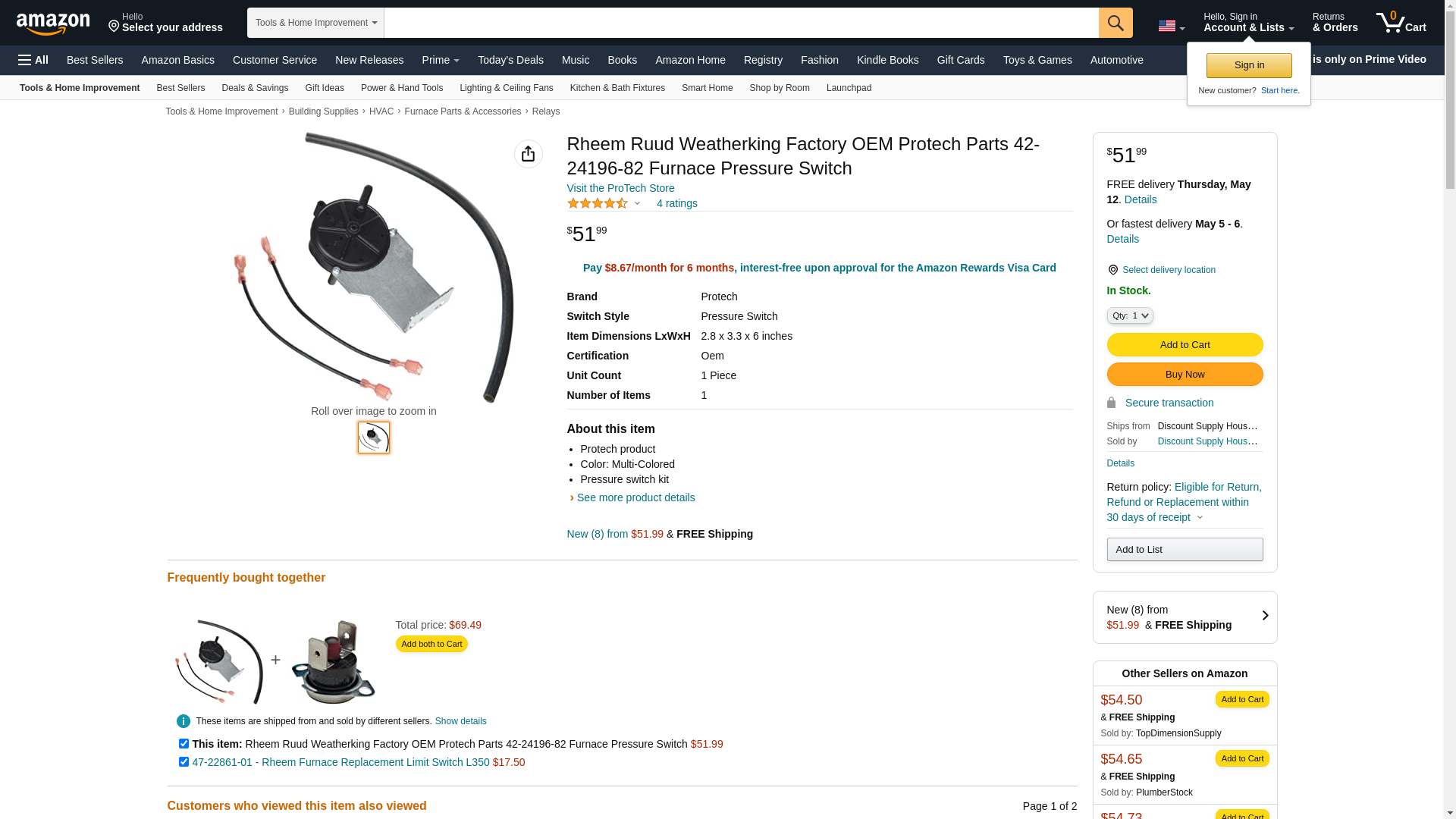Image resolution: width=1456 pixels, height=819 pixels.
Task: Uncheck the 'This item' pressure switch checkbox
Action: click(x=184, y=744)
